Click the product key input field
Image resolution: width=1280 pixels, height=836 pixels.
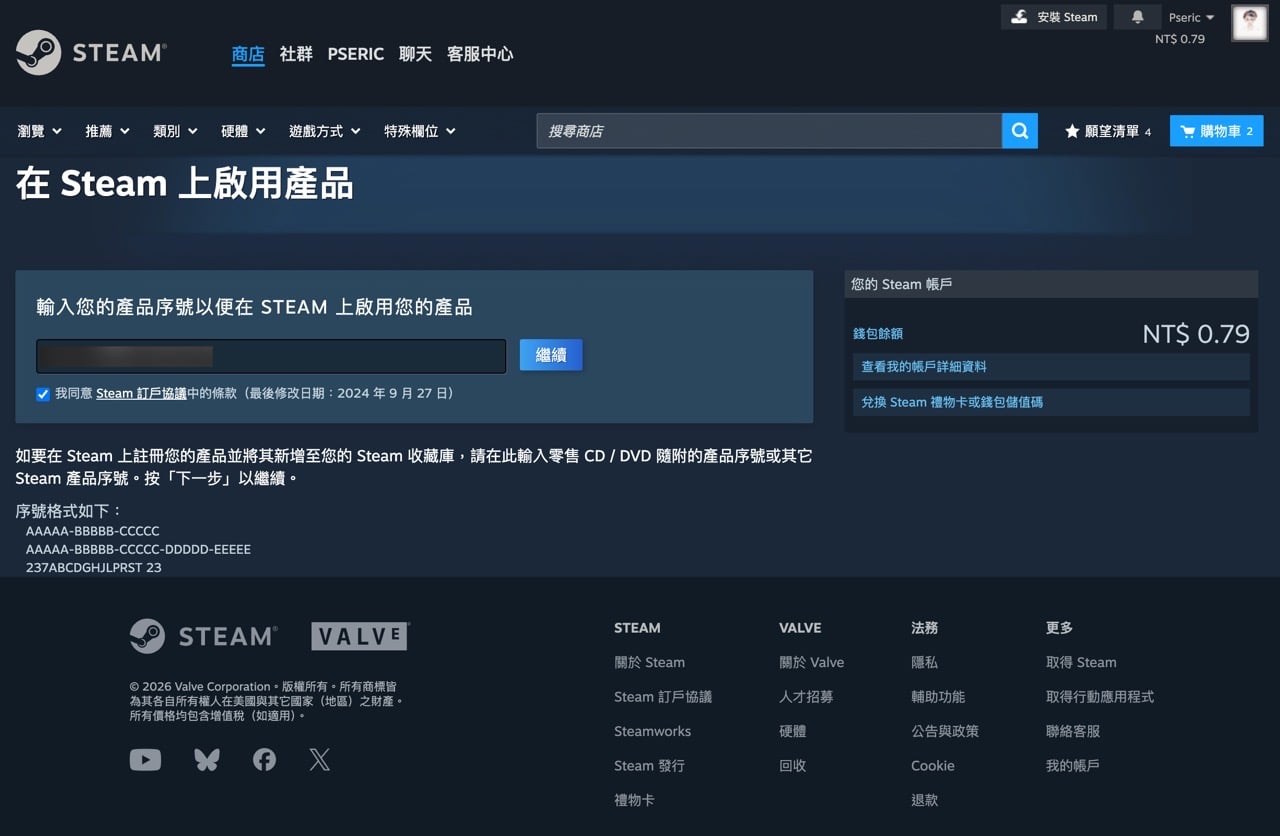(x=271, y=356)
